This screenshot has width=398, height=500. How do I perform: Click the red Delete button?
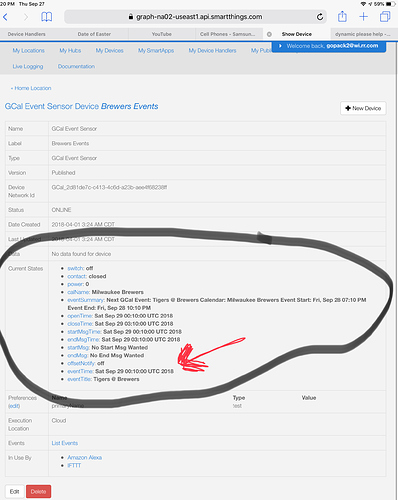pos(38,492)
